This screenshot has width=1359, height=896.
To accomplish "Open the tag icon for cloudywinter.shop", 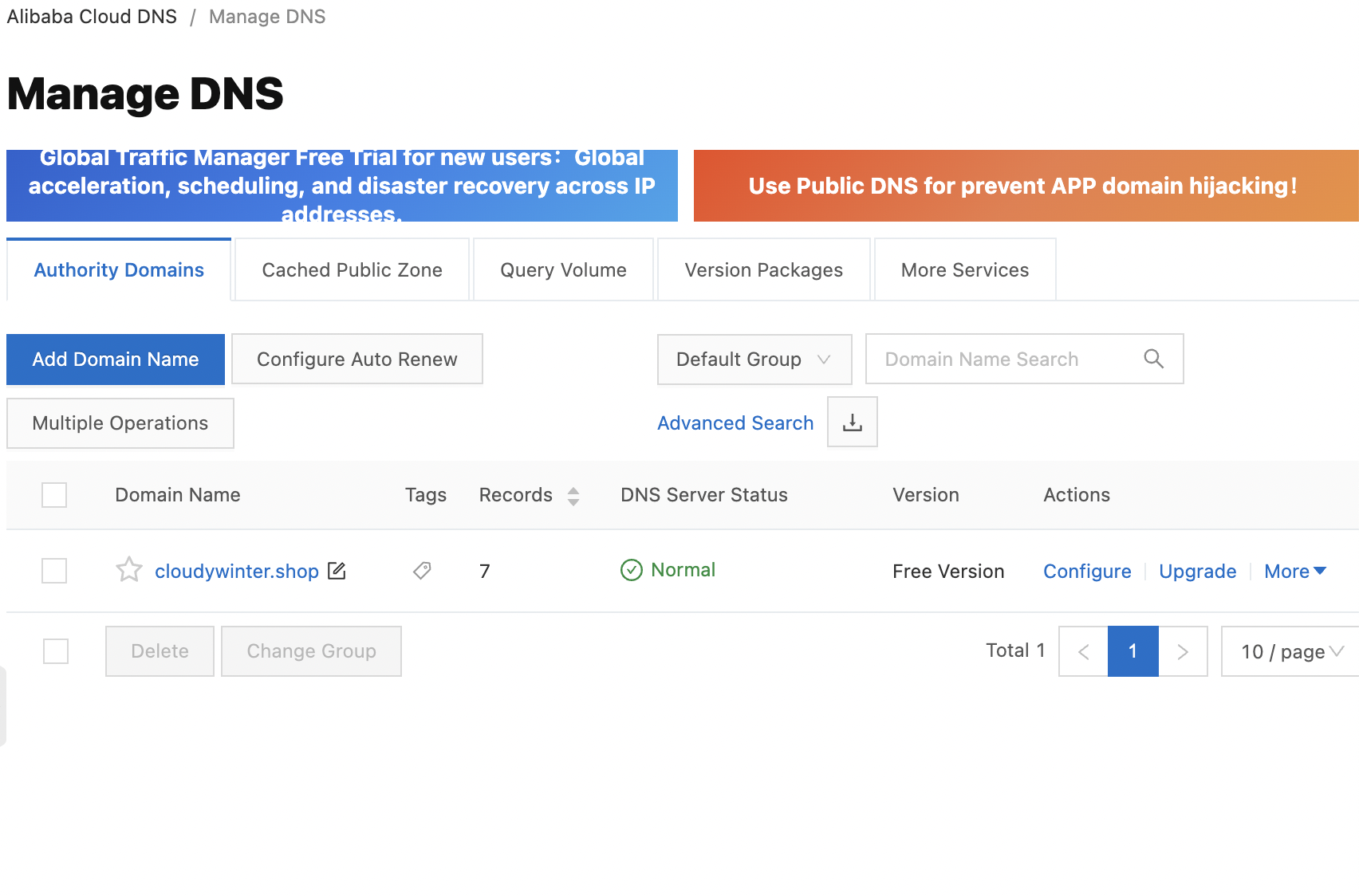I will (x=422, y=571).
